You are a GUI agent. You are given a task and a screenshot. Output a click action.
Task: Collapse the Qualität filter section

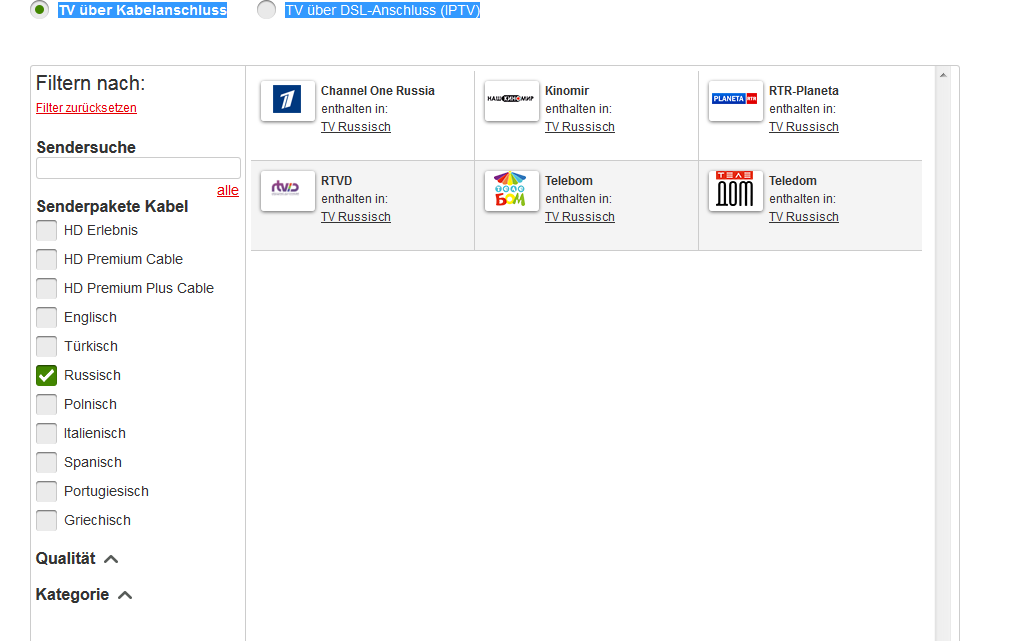[111, 560]
